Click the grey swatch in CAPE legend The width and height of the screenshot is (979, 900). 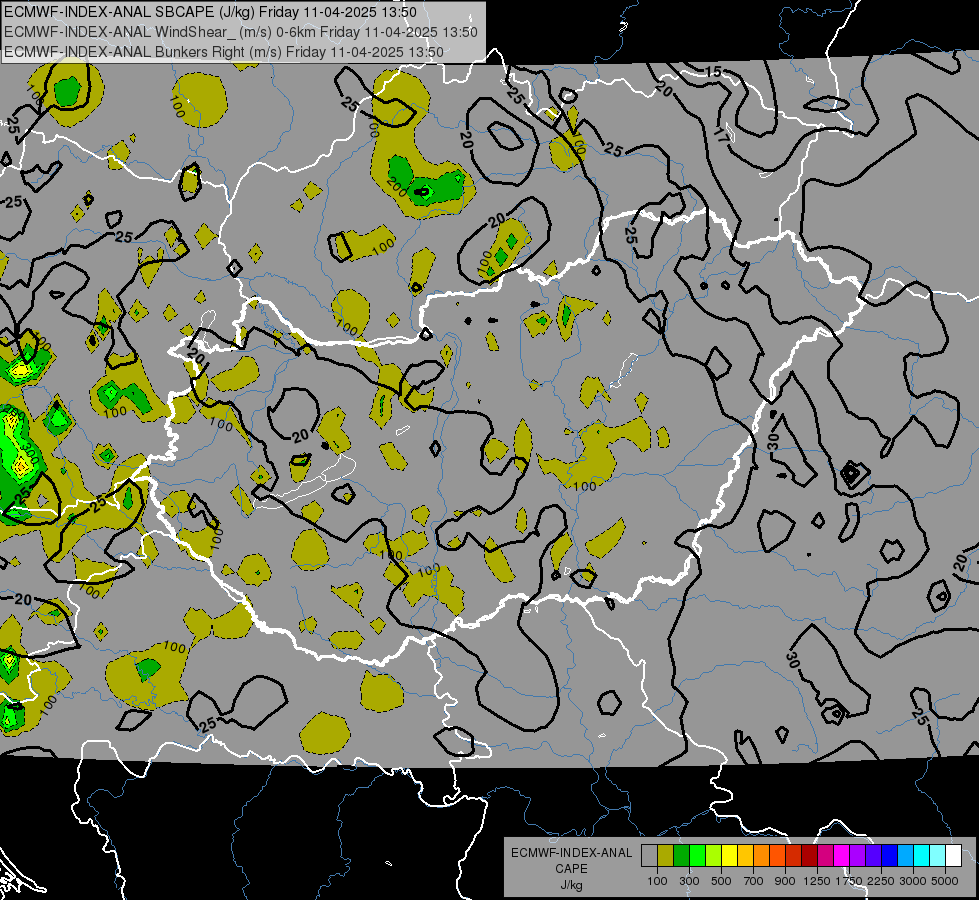point(649,856)
